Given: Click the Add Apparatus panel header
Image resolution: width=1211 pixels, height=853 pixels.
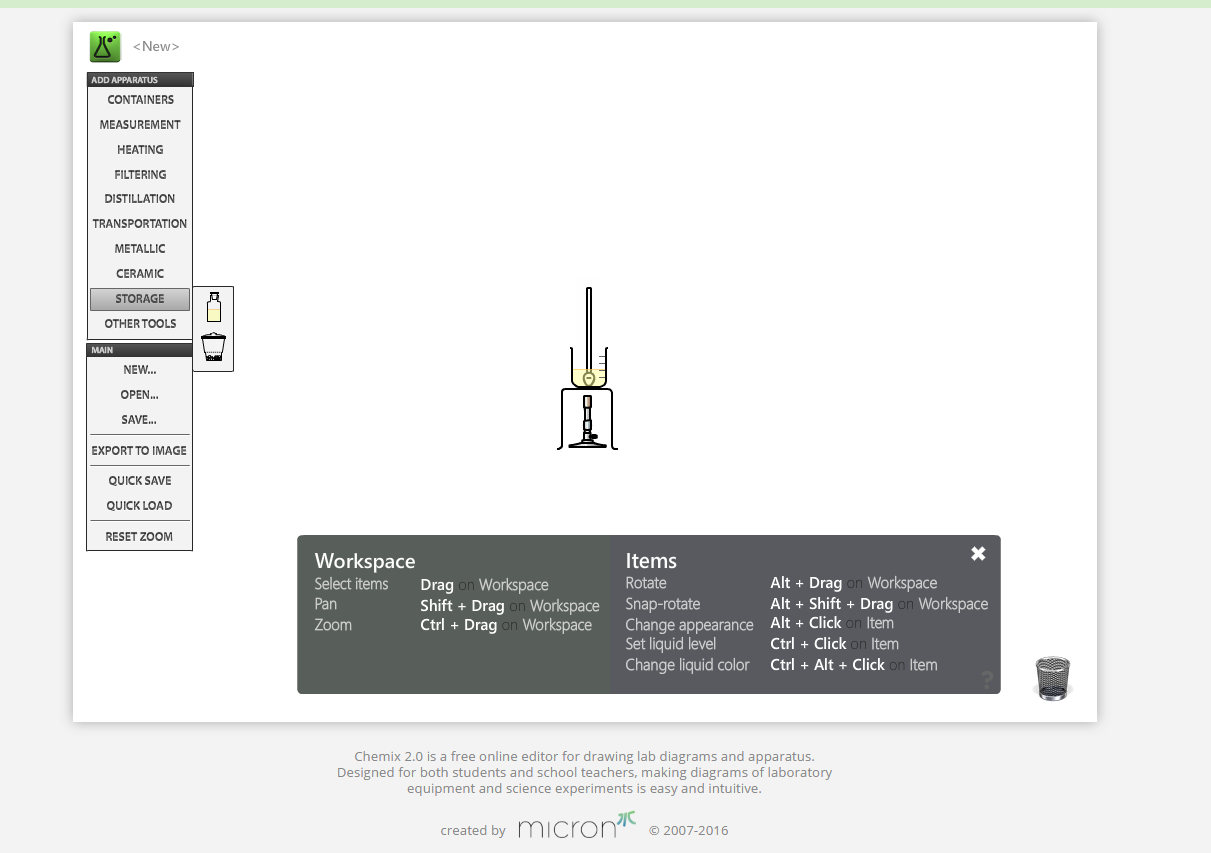Looking at the screenshot, I should pos(140,79).
